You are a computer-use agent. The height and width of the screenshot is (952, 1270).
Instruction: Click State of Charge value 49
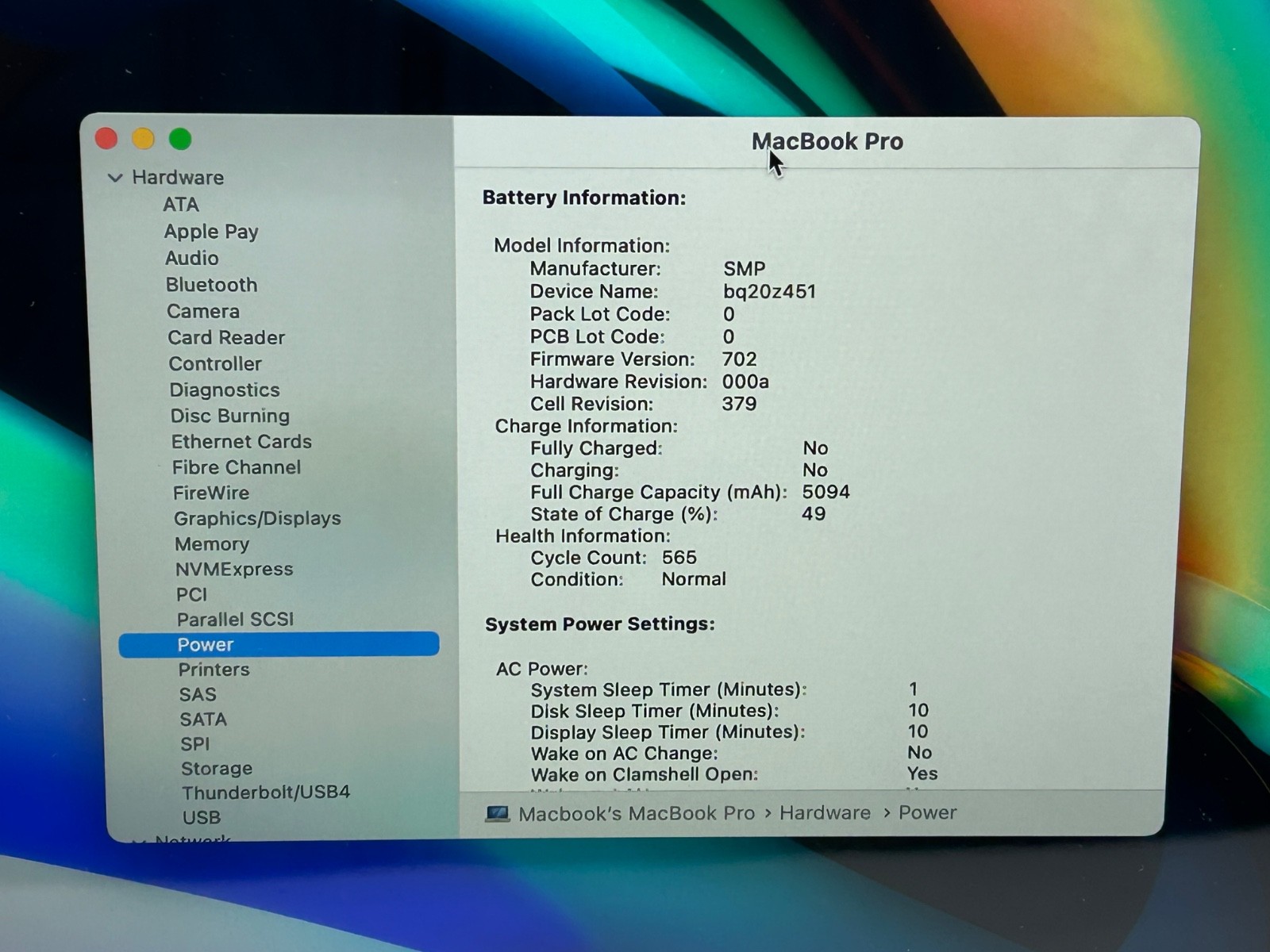(x=814, y=513)
